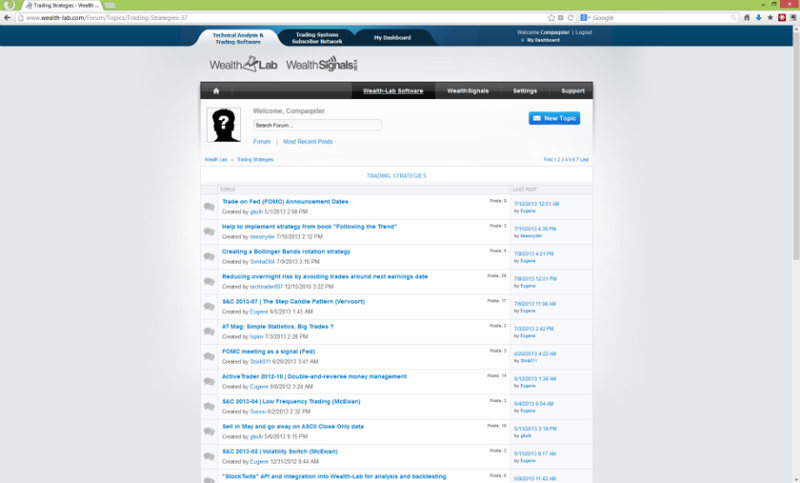Open the Settings menu in forum navbar
This screenshot has height=483, width=800.
coord(524,91)
